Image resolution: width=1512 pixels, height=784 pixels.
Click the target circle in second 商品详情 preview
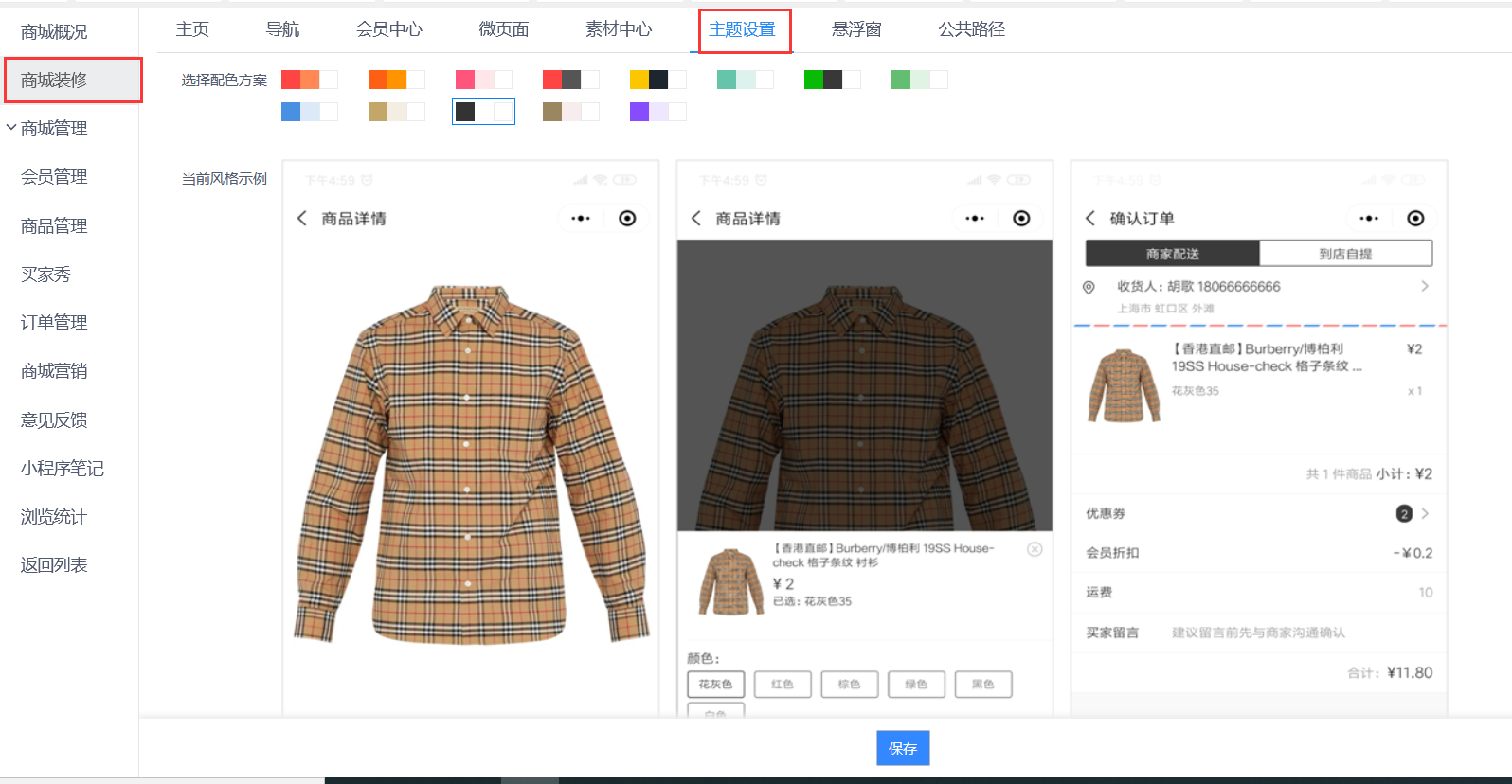[1021, 219]
